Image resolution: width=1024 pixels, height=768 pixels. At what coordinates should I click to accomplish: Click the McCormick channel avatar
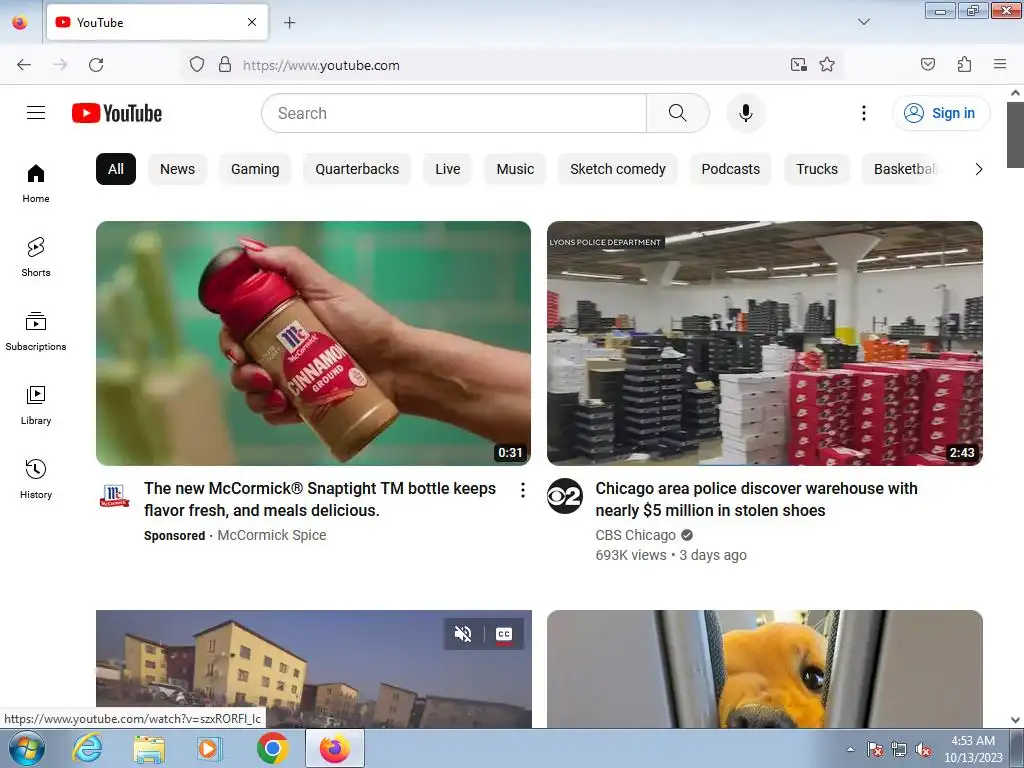(114, 496)
